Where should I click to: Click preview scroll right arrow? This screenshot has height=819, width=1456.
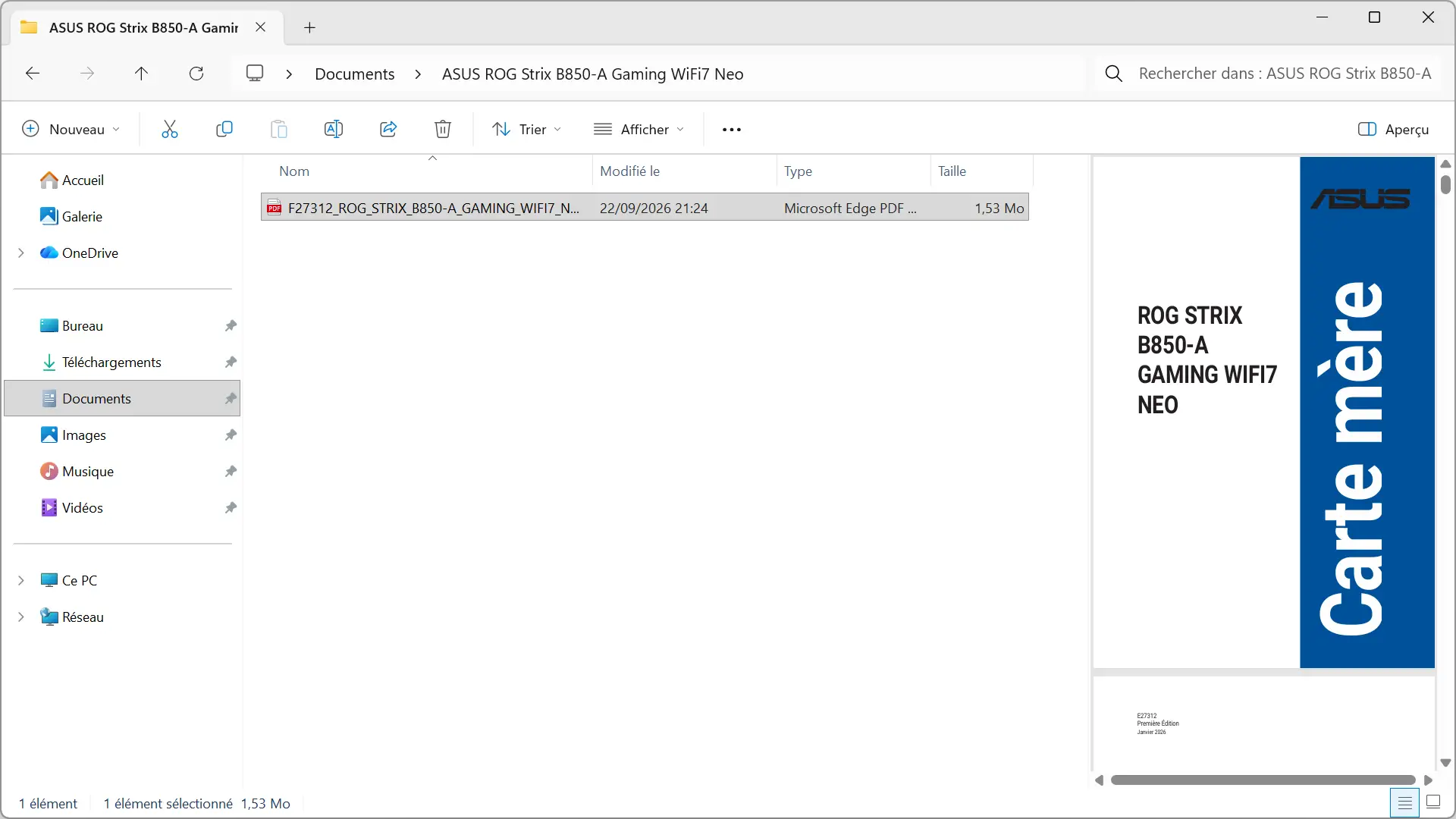(1428, 780)
